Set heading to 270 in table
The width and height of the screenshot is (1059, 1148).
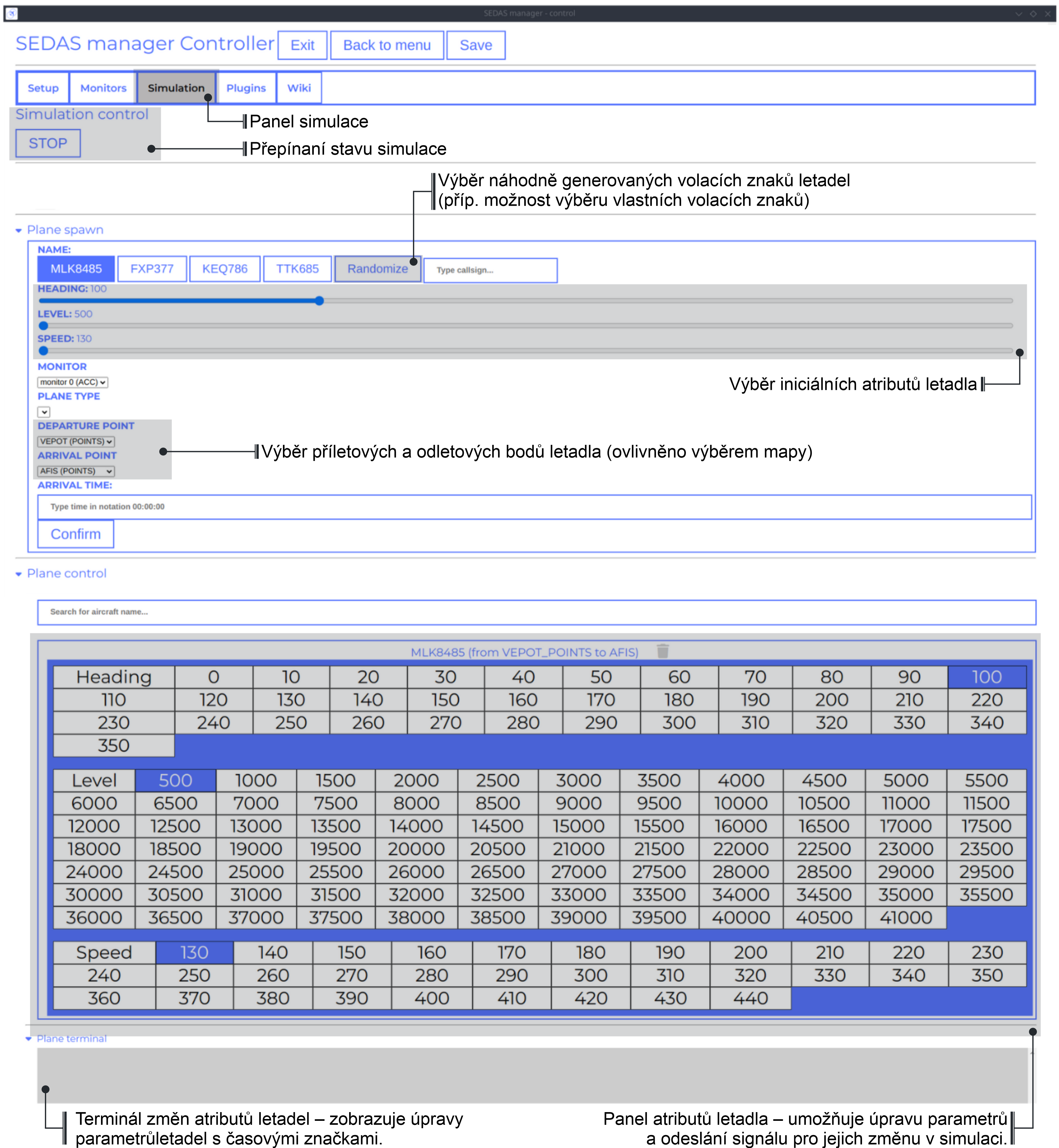pos(445,723)
